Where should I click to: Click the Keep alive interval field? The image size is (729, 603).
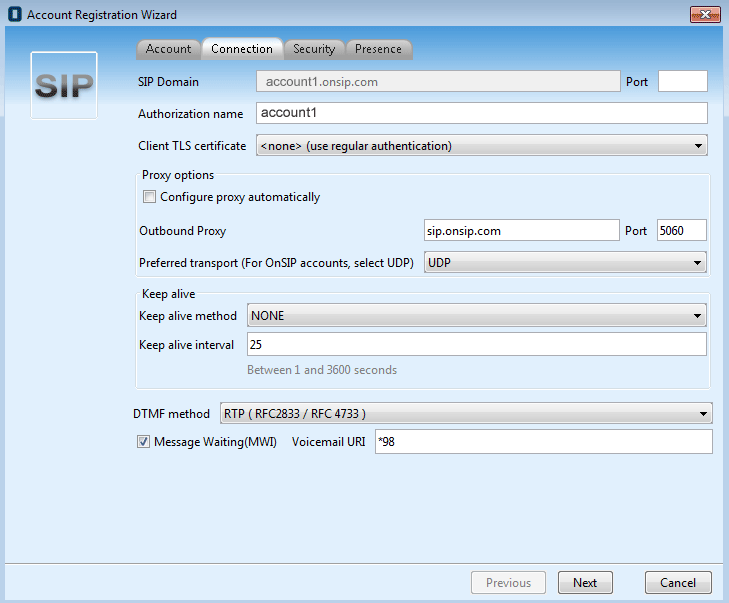coord(477,344)
